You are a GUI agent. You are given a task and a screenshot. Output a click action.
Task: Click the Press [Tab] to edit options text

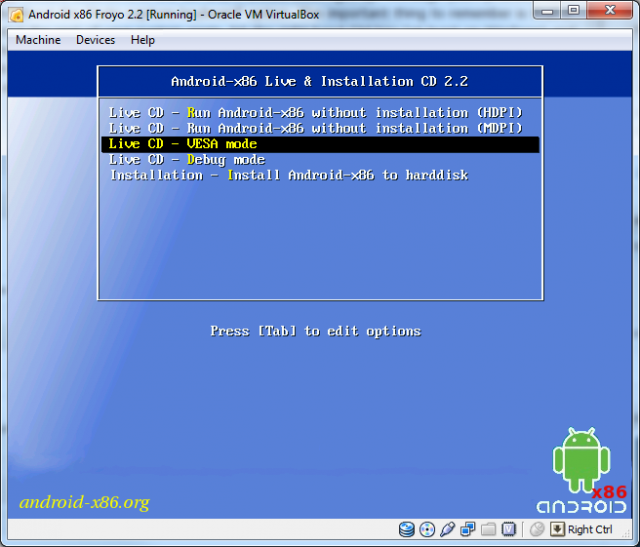[316, 331]
